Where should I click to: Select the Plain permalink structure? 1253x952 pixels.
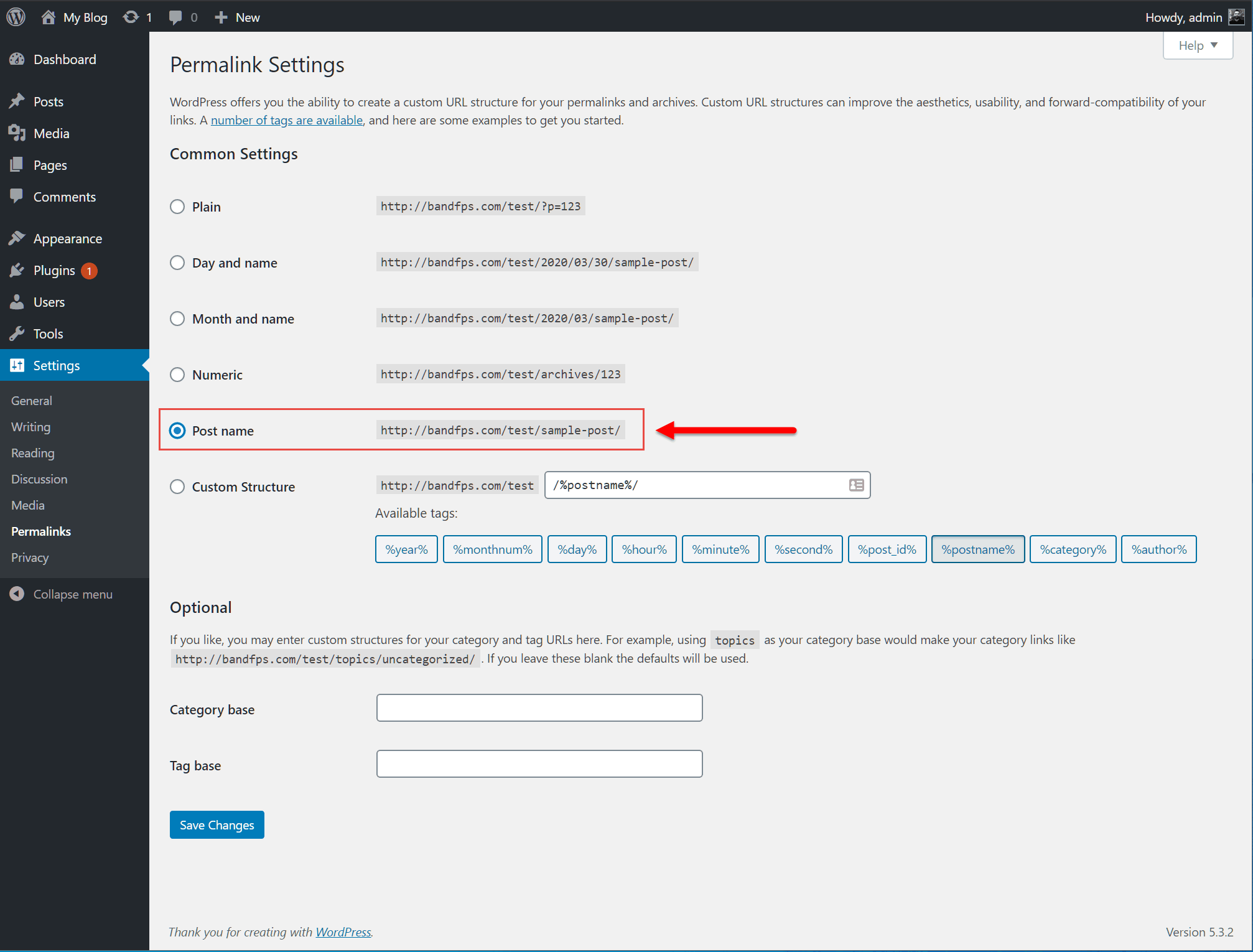tap(177, 206)
